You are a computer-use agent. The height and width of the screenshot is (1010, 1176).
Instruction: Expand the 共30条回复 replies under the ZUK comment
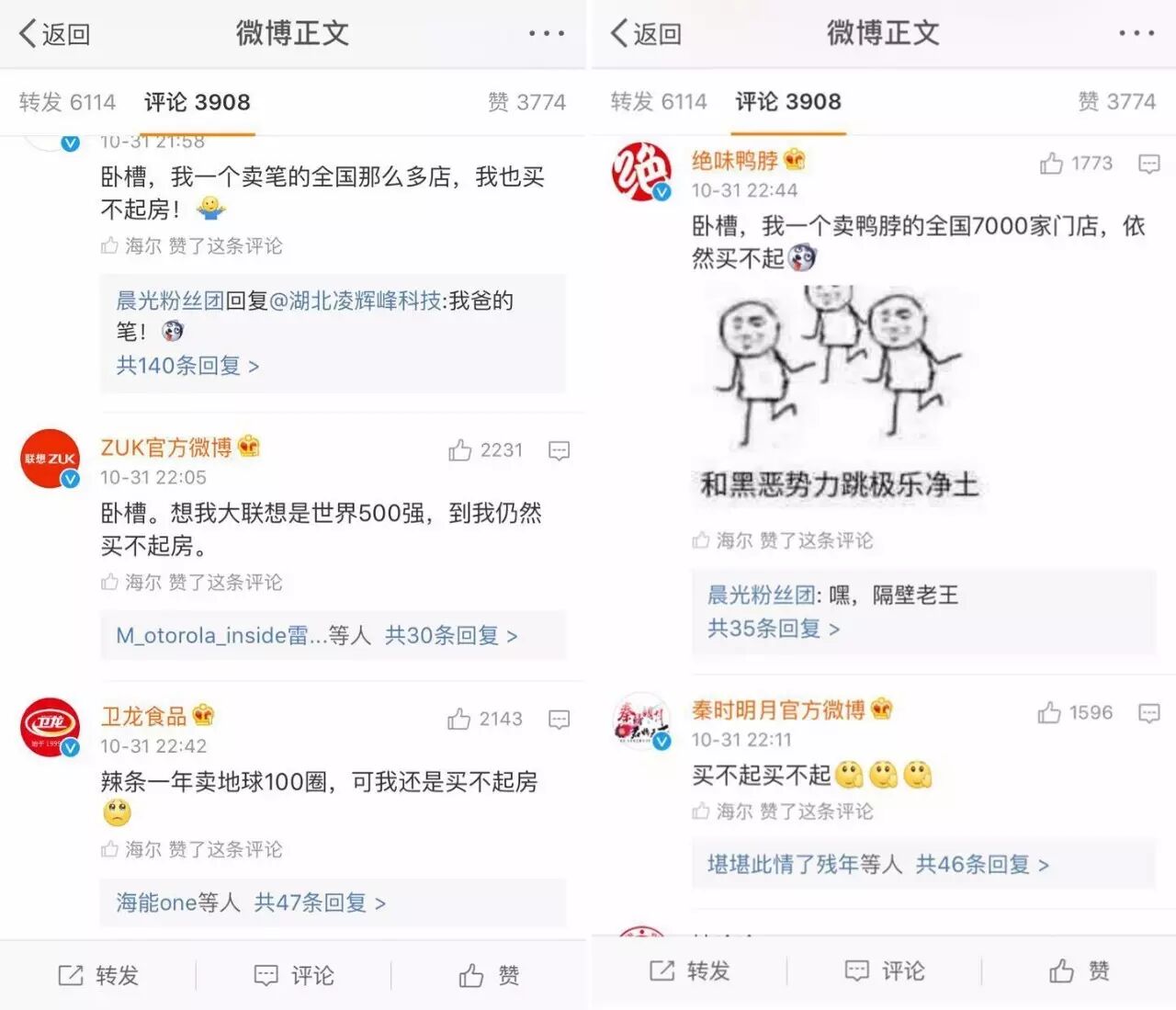pyautogui.click(x=451, y=635)
